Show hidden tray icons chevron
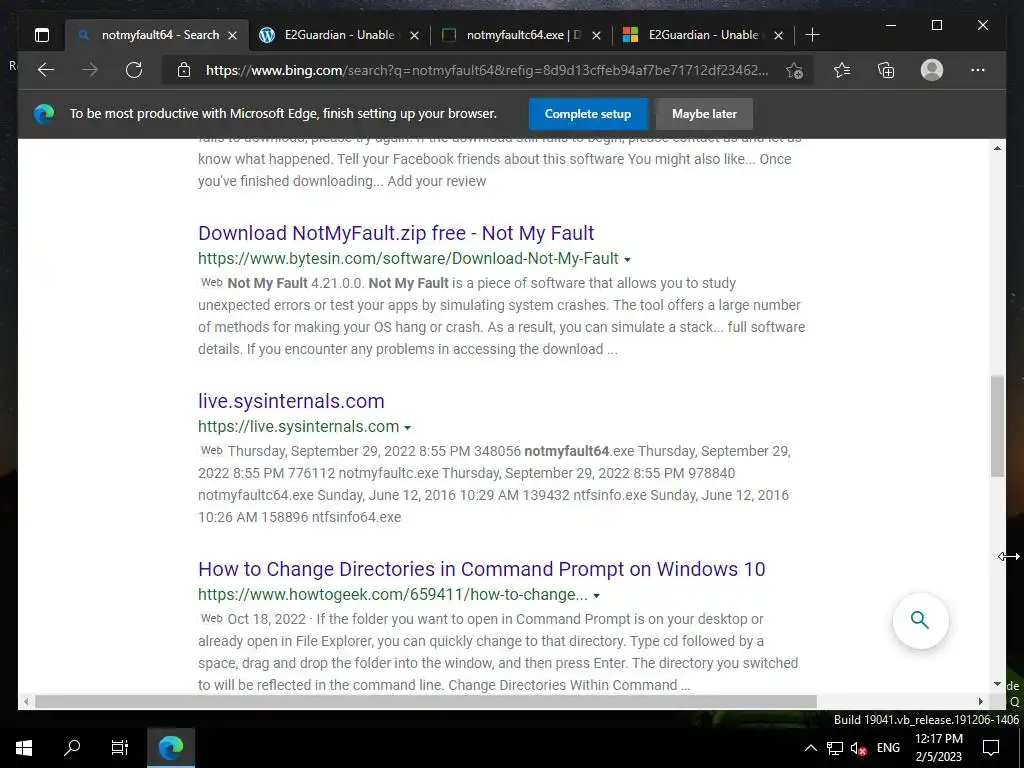The width and height of the screenshot is (1024, 768). (810, 748)
